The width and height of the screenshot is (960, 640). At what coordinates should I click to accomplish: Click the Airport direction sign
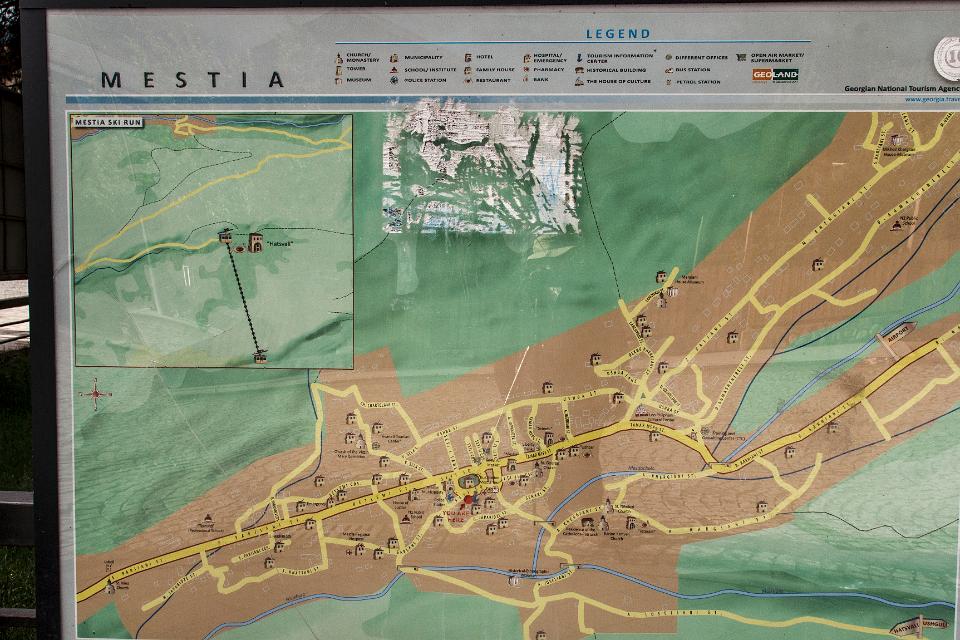tap(896, 333)
